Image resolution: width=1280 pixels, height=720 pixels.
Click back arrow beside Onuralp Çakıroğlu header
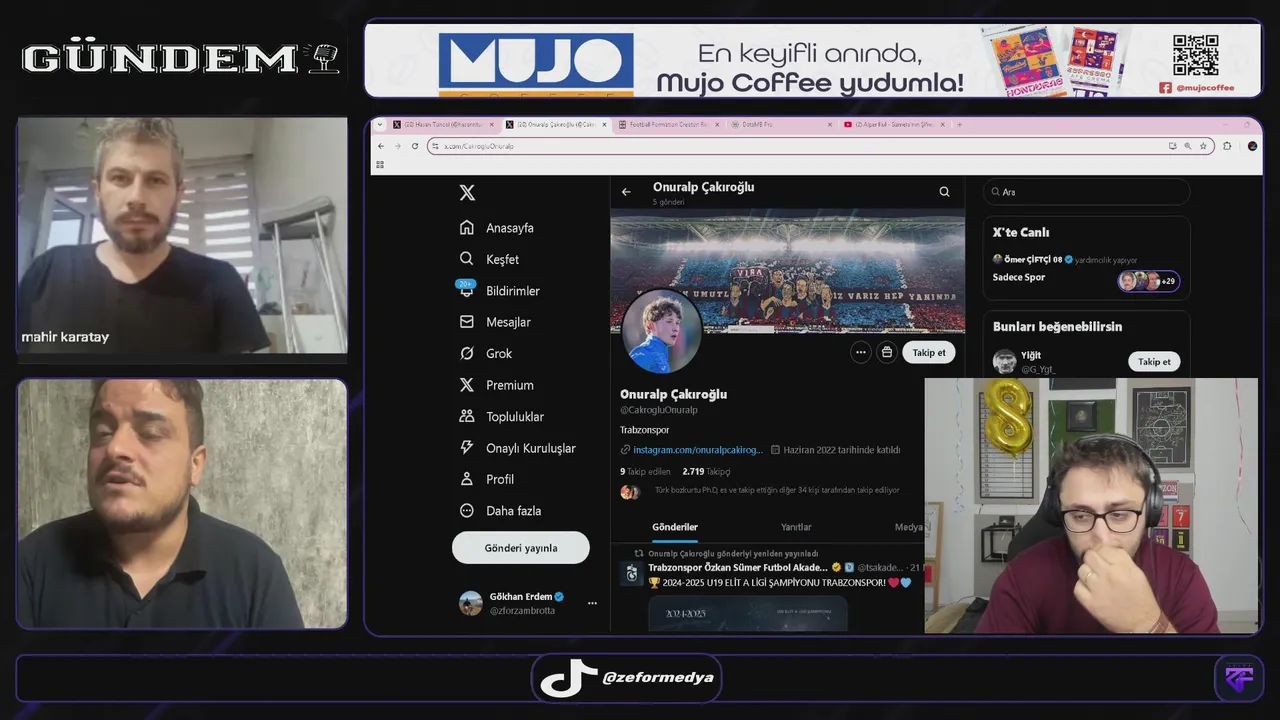tap(626, 192)
